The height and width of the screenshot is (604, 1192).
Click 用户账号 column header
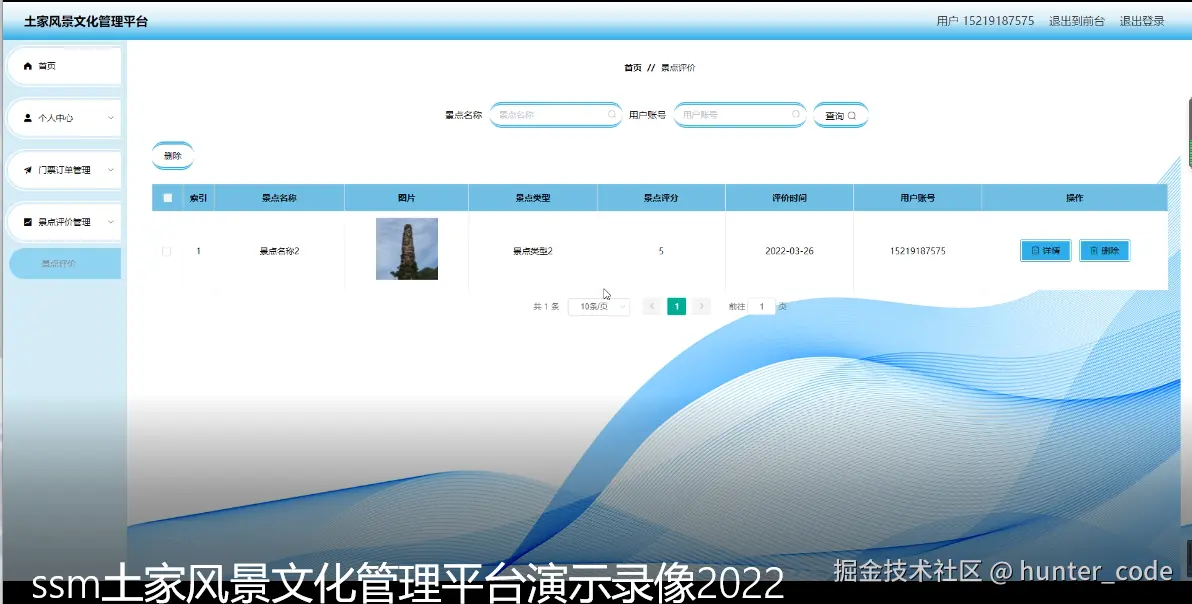click(x=918, y=198)
